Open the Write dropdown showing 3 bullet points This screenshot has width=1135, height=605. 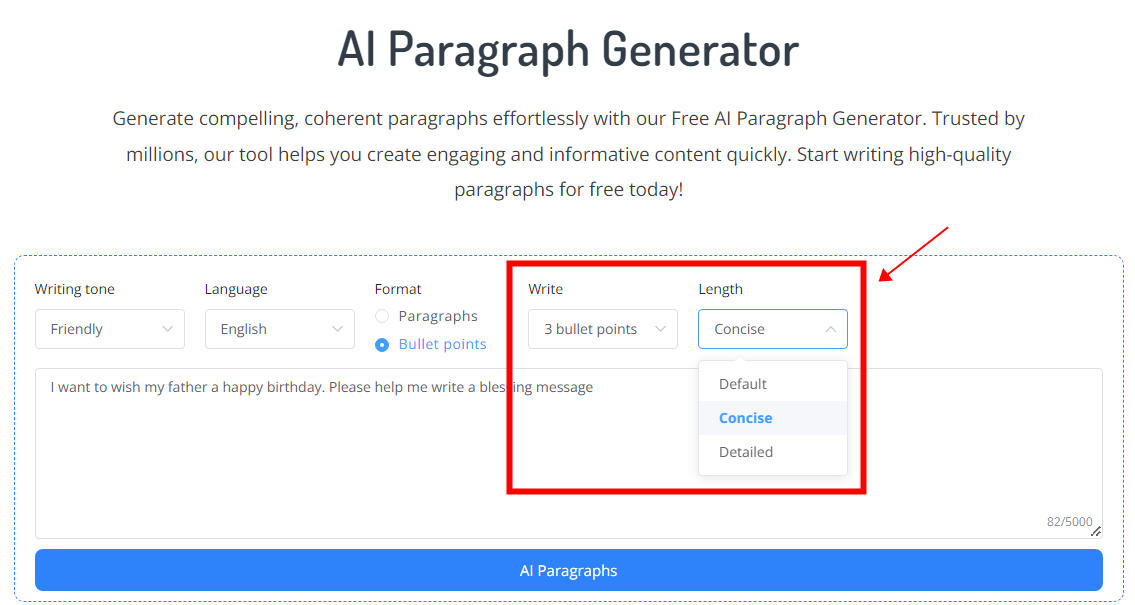603,329
